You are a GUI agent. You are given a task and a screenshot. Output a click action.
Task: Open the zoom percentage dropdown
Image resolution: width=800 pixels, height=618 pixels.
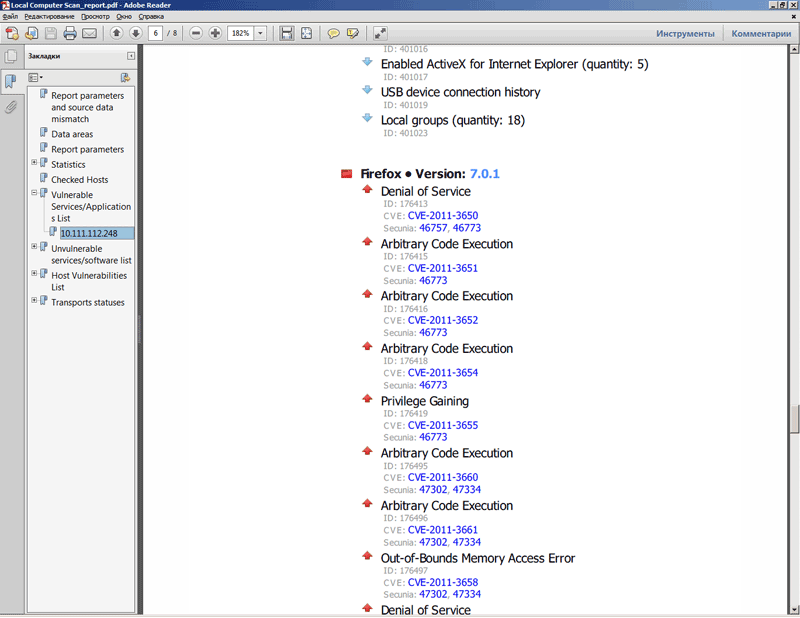pos(260,32)
